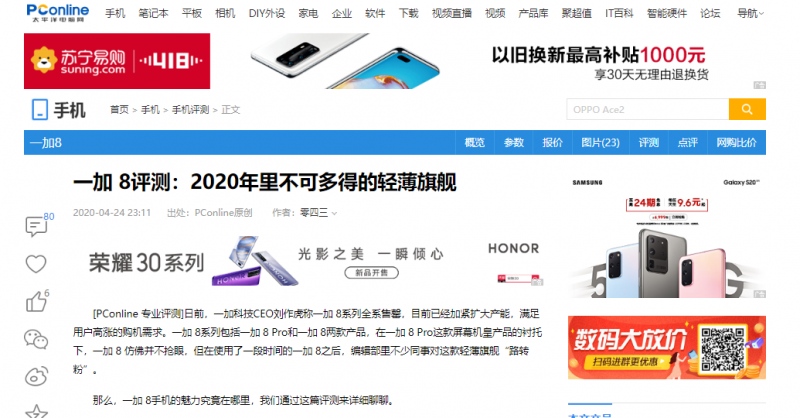Switch to 图片(23) tab
This screenshot has width=800, height=418.
click(x=601, y=142)
